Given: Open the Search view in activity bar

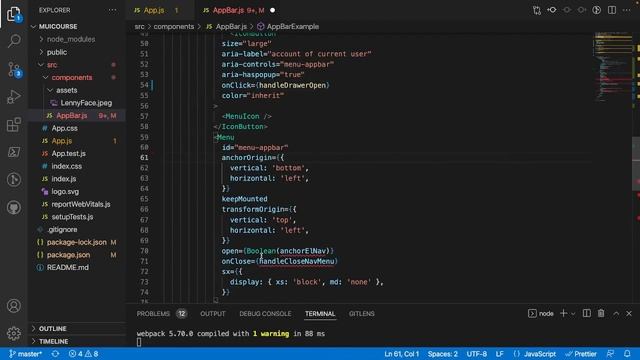Looking at the screenshot, I should tap(14, 41).
